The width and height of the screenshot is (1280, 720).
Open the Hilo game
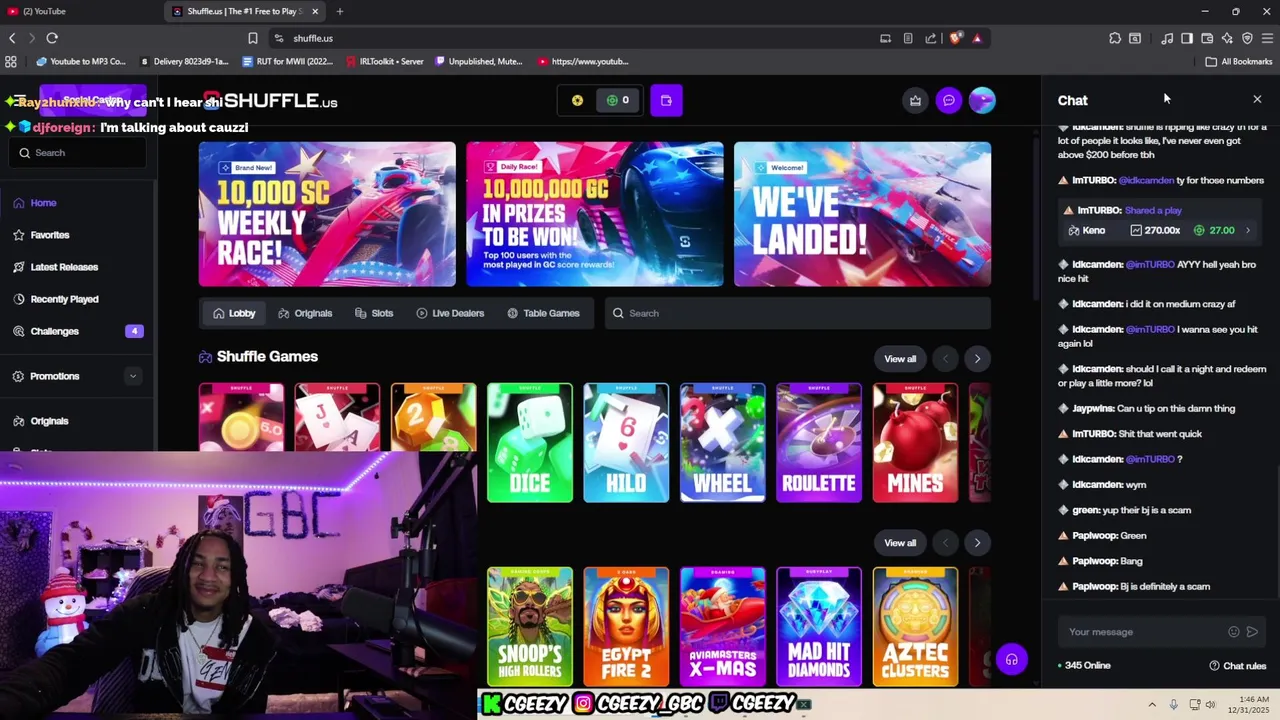626,442
